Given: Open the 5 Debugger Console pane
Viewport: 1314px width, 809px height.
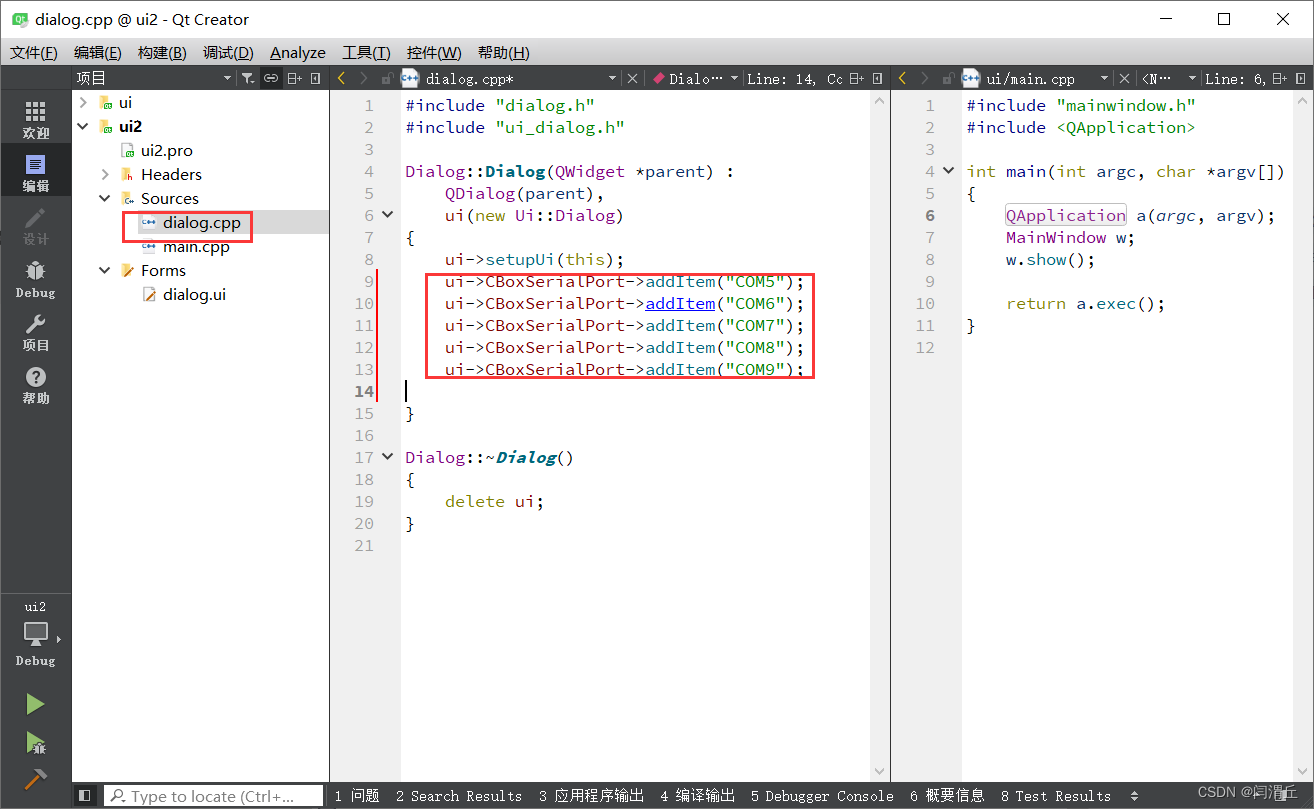Looking at the screenshot, I should (822, 796).
